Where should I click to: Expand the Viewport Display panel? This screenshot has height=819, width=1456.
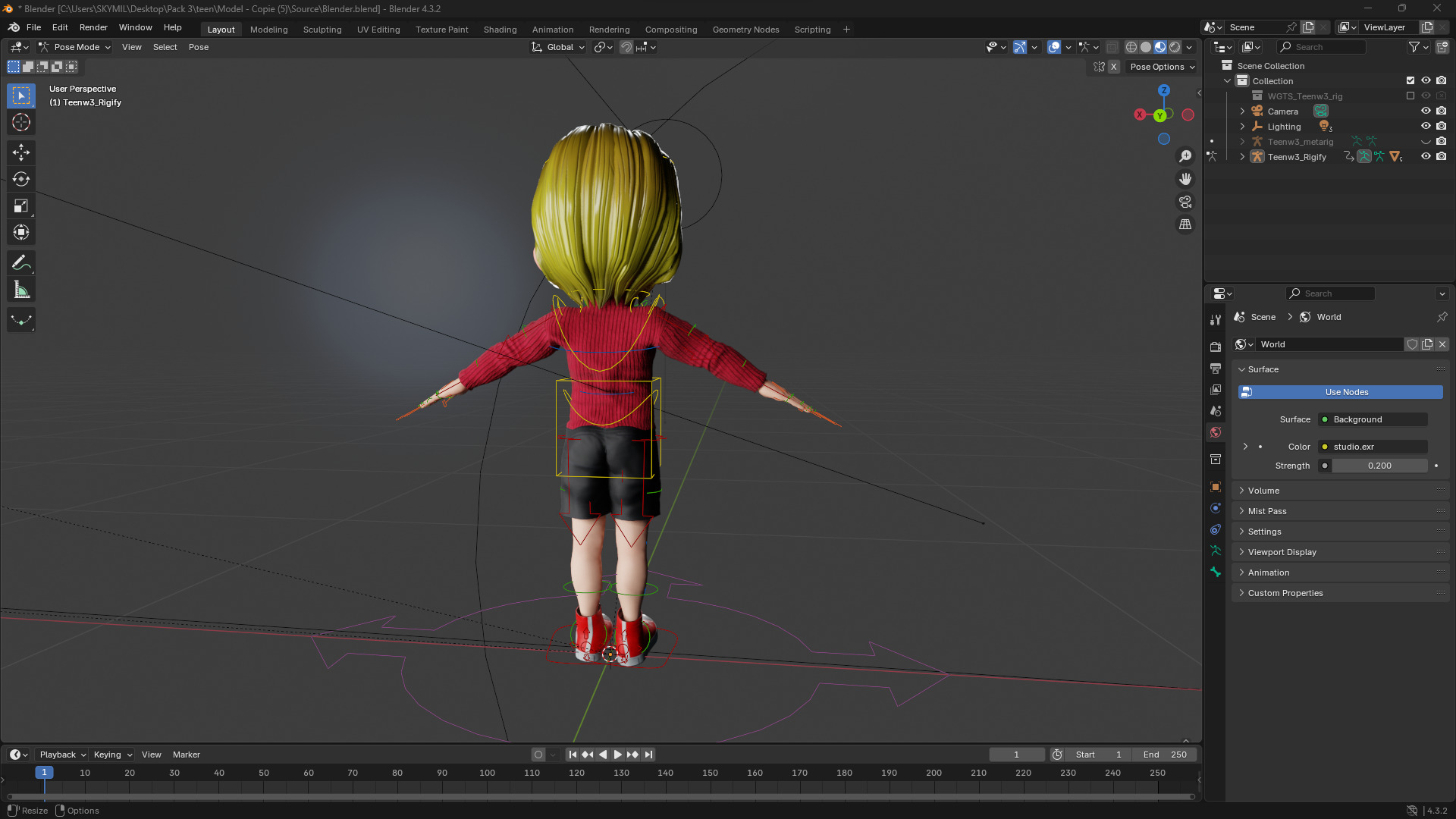(1340, 552)
